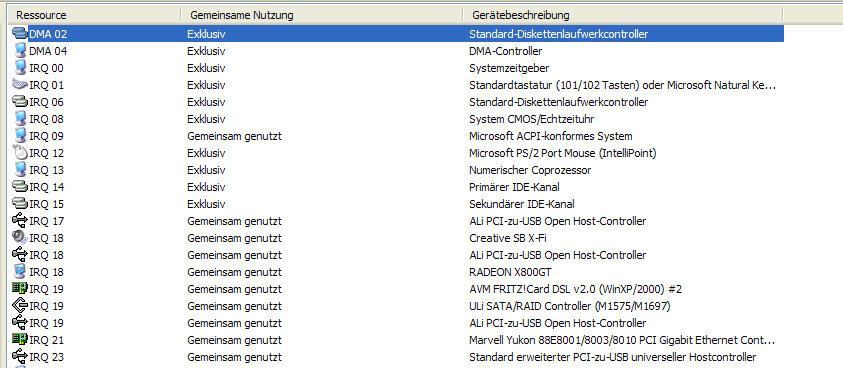Click the floppy controller icon for DMA 02
Screen dimensions: 843x368
20,34
